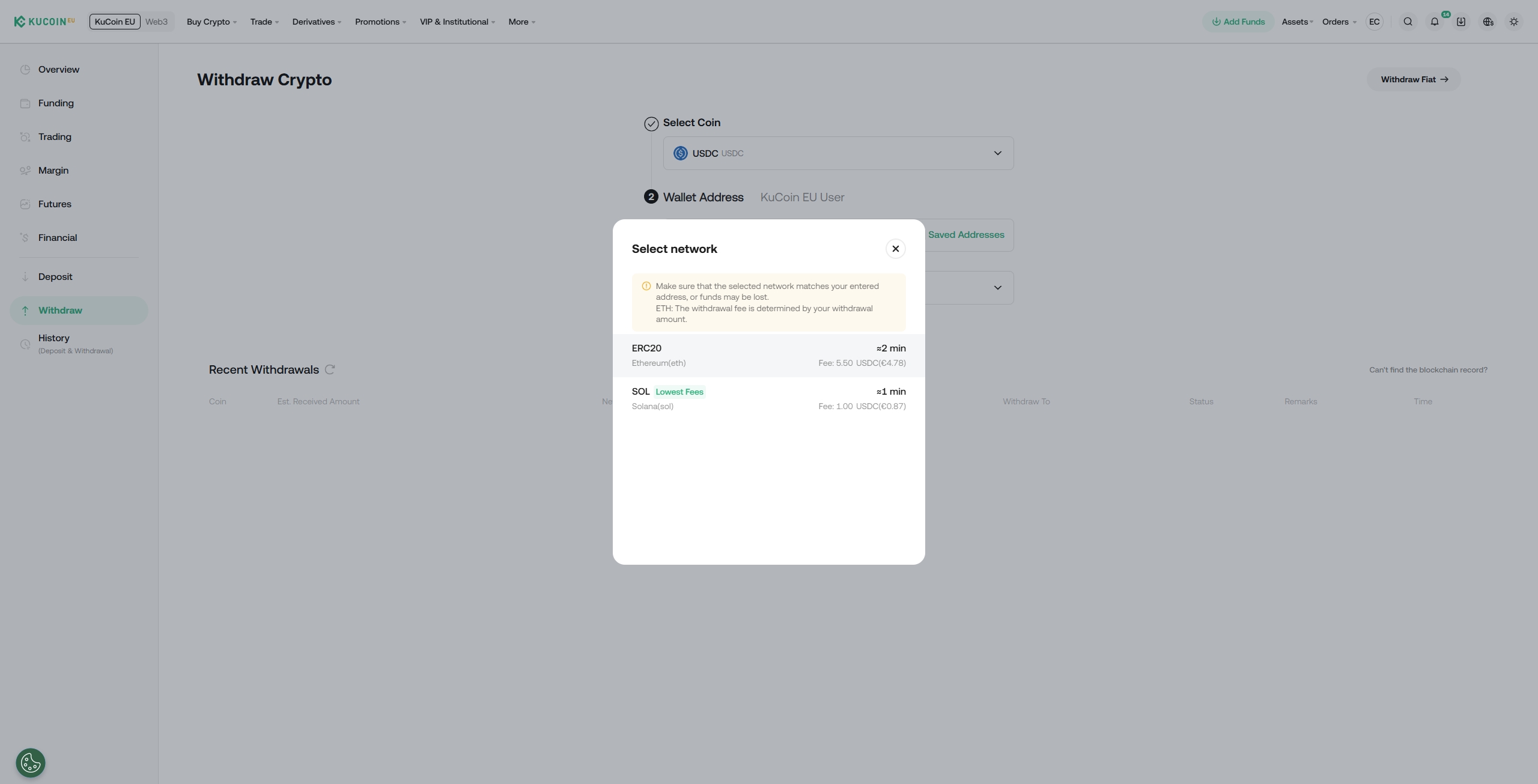
Task: Click the "Time" column header
Action: [1423, 401]
